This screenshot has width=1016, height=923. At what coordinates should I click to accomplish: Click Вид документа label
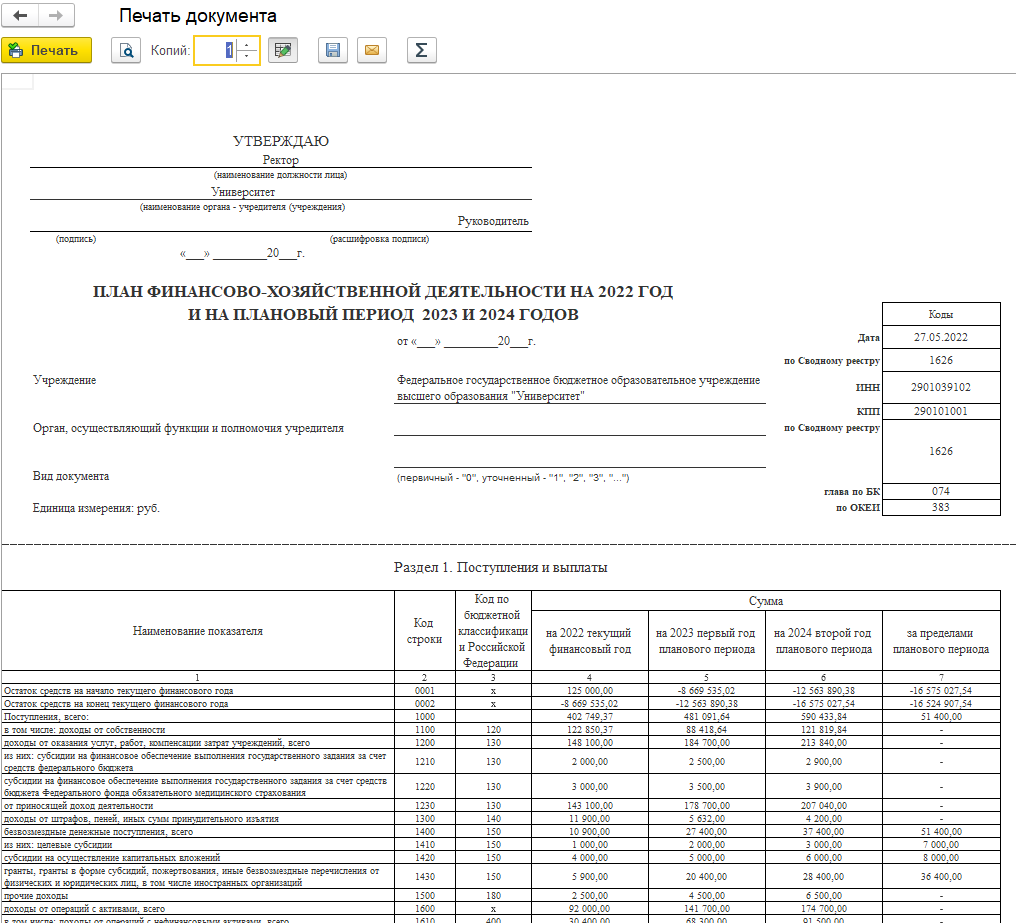pyautogui.click(x=71, y=476)
